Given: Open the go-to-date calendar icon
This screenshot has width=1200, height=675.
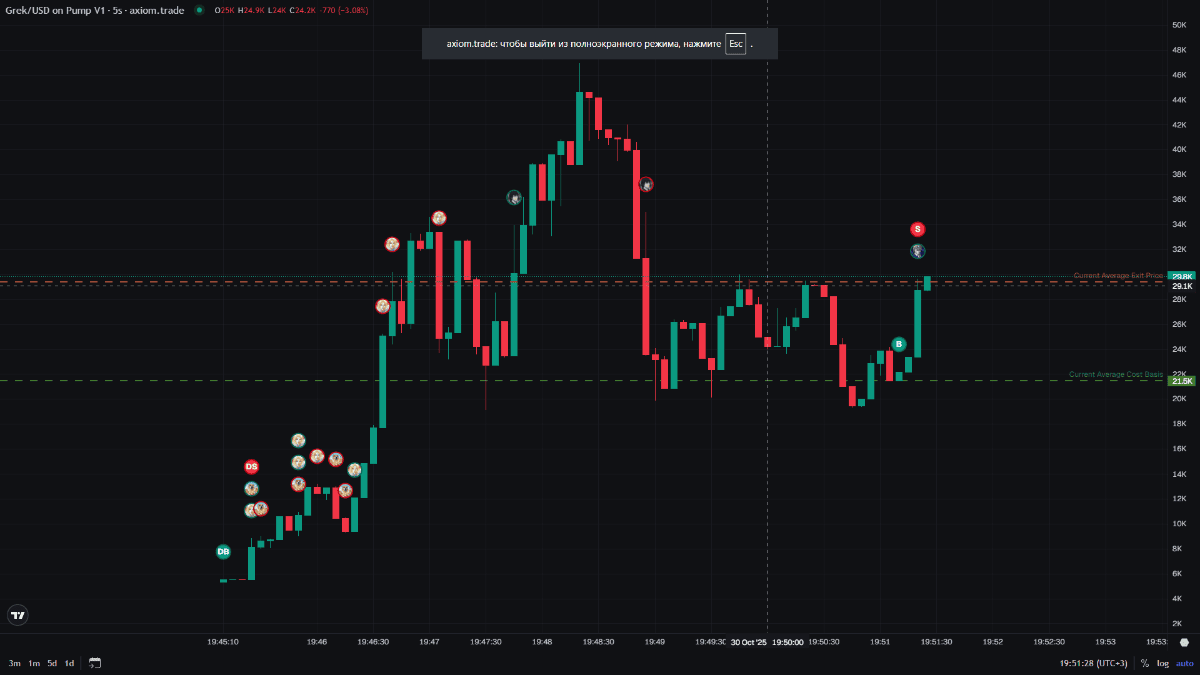Looking at the screenshot, I should (95, 663).
